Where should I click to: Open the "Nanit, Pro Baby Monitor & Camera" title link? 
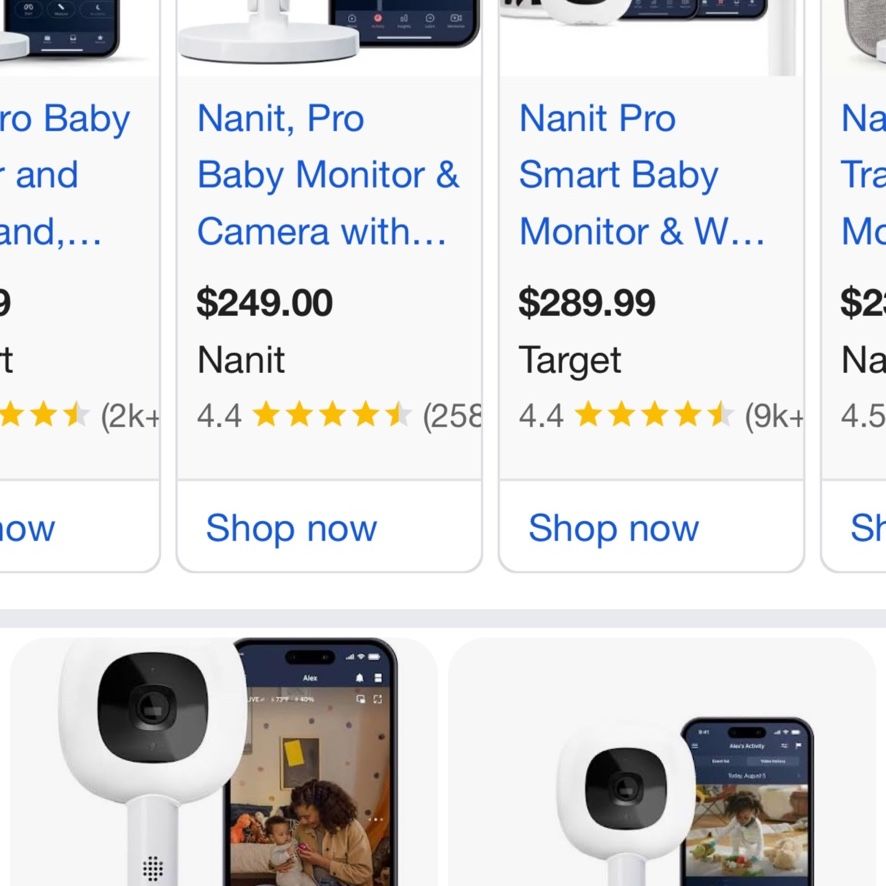[328, 175]
